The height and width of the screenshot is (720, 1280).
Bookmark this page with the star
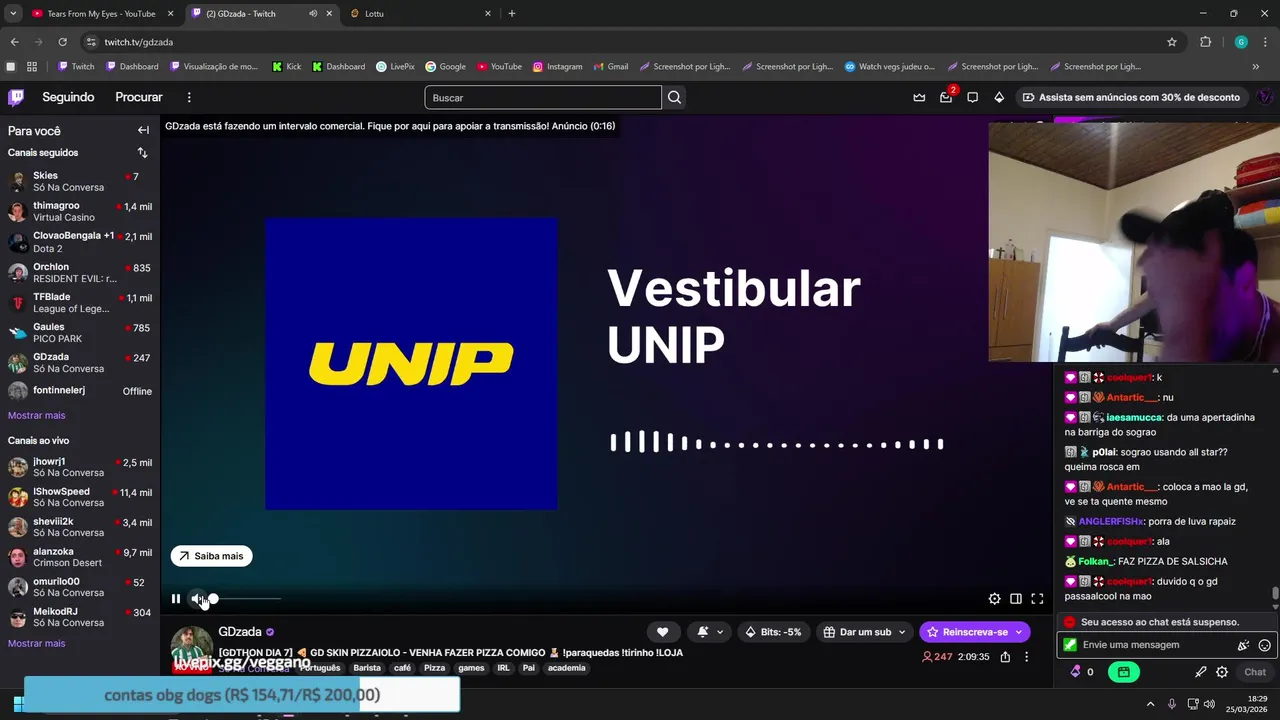[x=1172, y=42]
